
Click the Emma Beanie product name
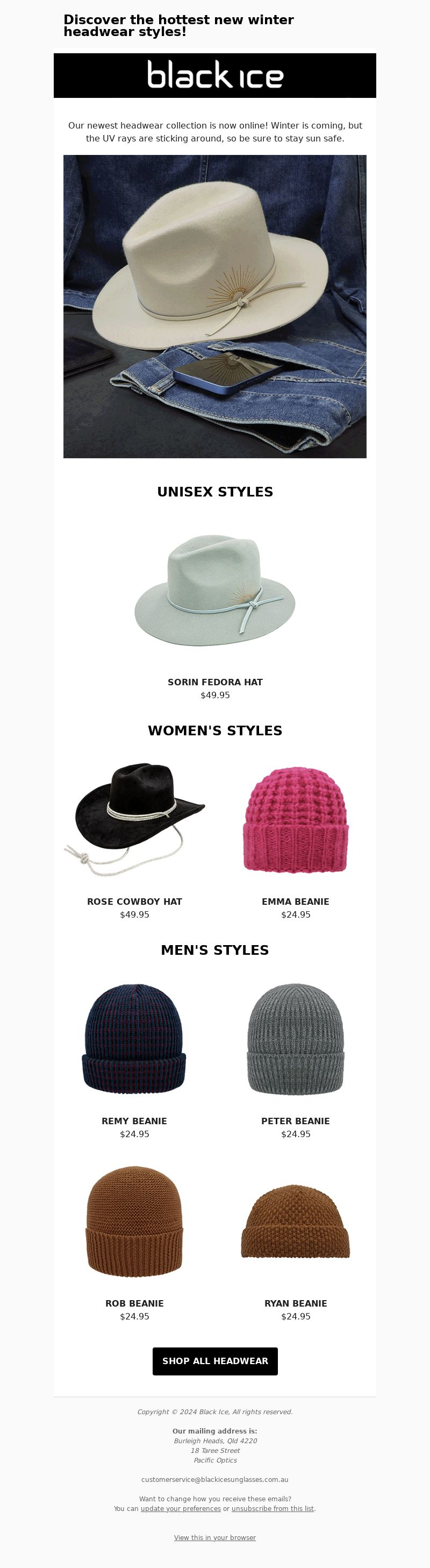coord(296,901)
